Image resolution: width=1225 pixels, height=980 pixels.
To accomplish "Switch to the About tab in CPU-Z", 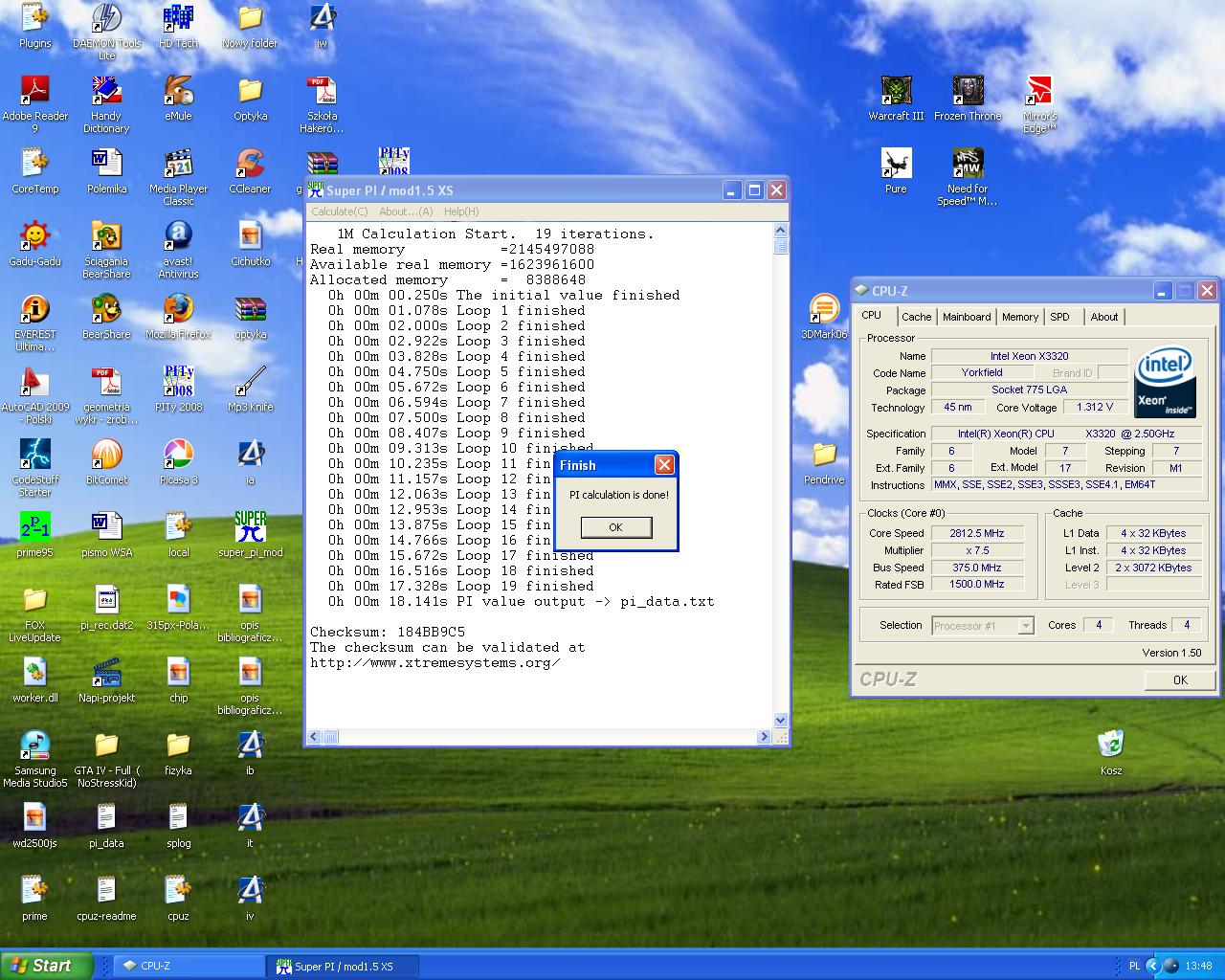I will [1104, 317].
